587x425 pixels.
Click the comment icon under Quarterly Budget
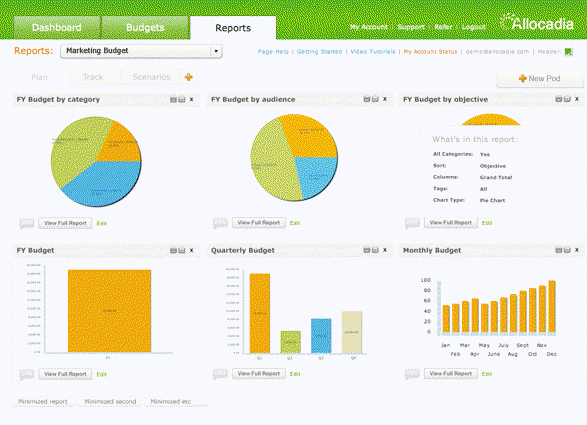point(220,374)
